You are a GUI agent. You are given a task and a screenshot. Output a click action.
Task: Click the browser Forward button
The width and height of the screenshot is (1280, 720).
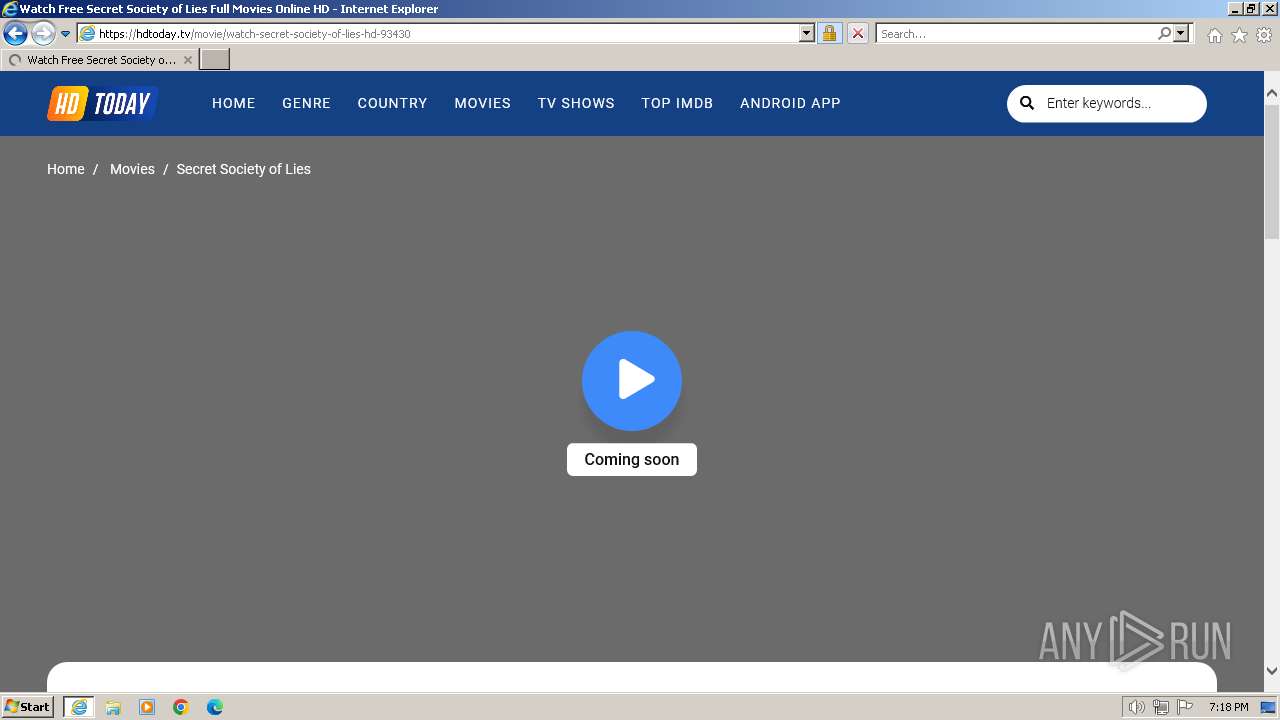pyautogui.click(x=43, y=33)
